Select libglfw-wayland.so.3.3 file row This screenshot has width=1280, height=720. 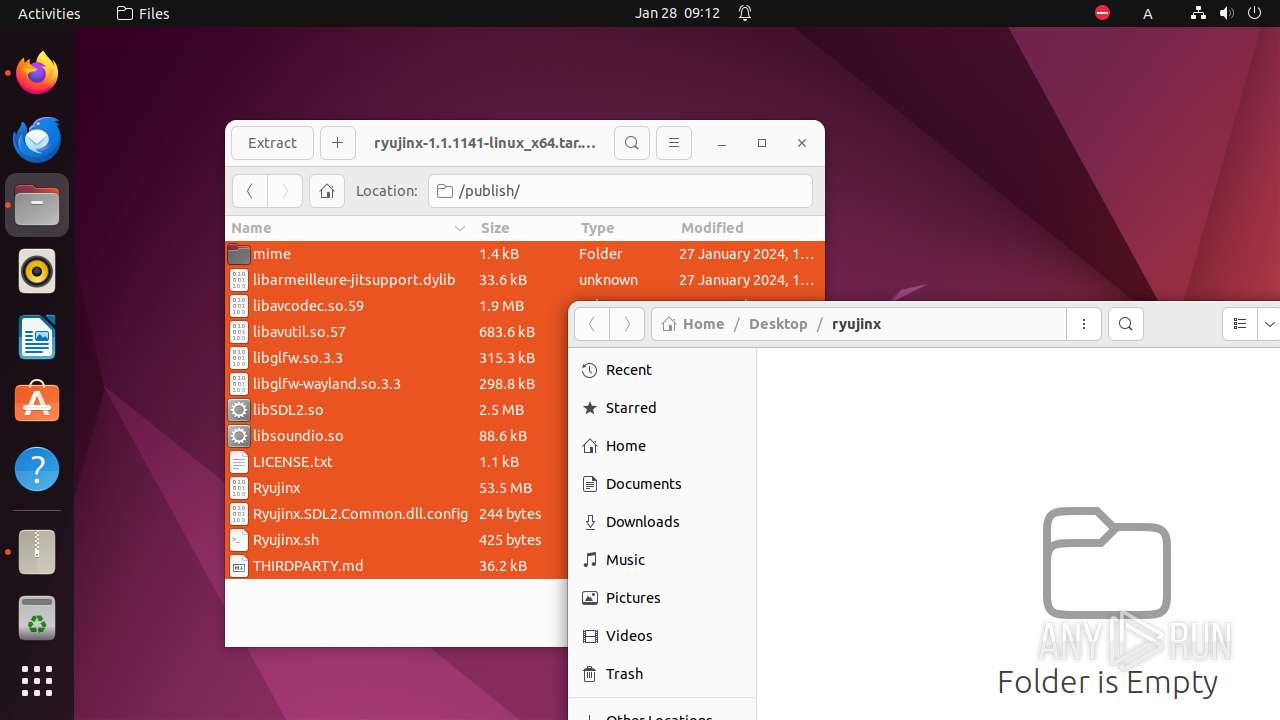397,384
